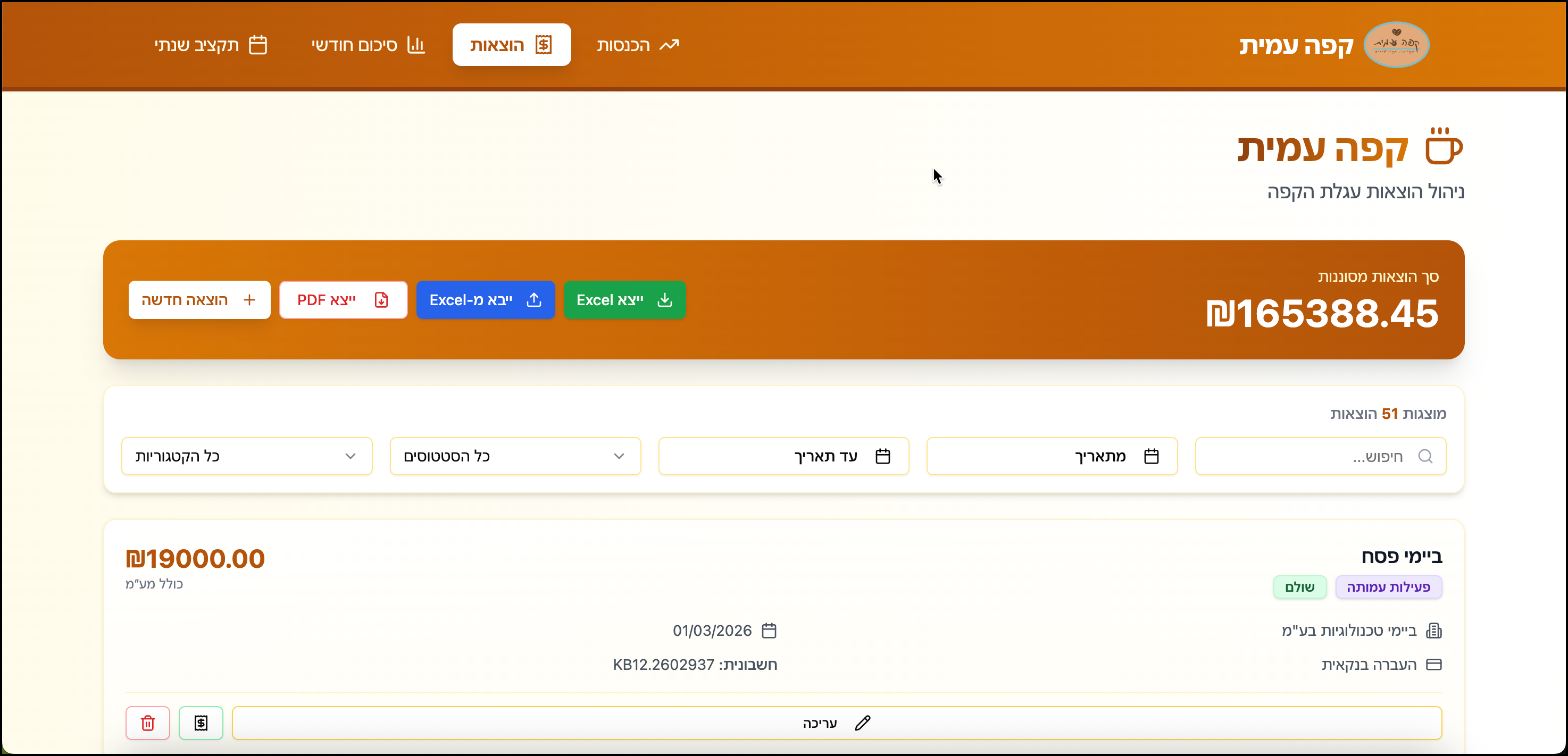
Task: Click calendar icon on תקציב שנתי
Action: (x=258, y=45)
